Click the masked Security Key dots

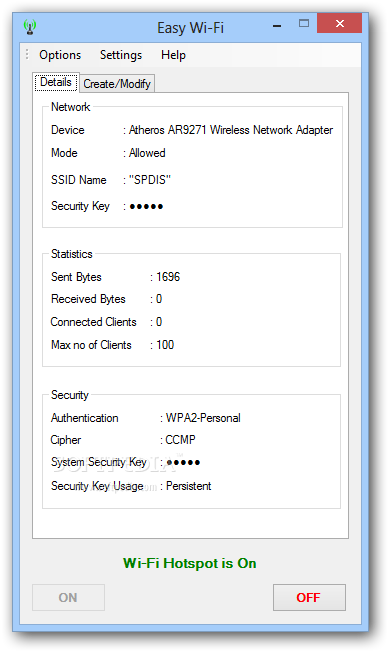[146, 206]
